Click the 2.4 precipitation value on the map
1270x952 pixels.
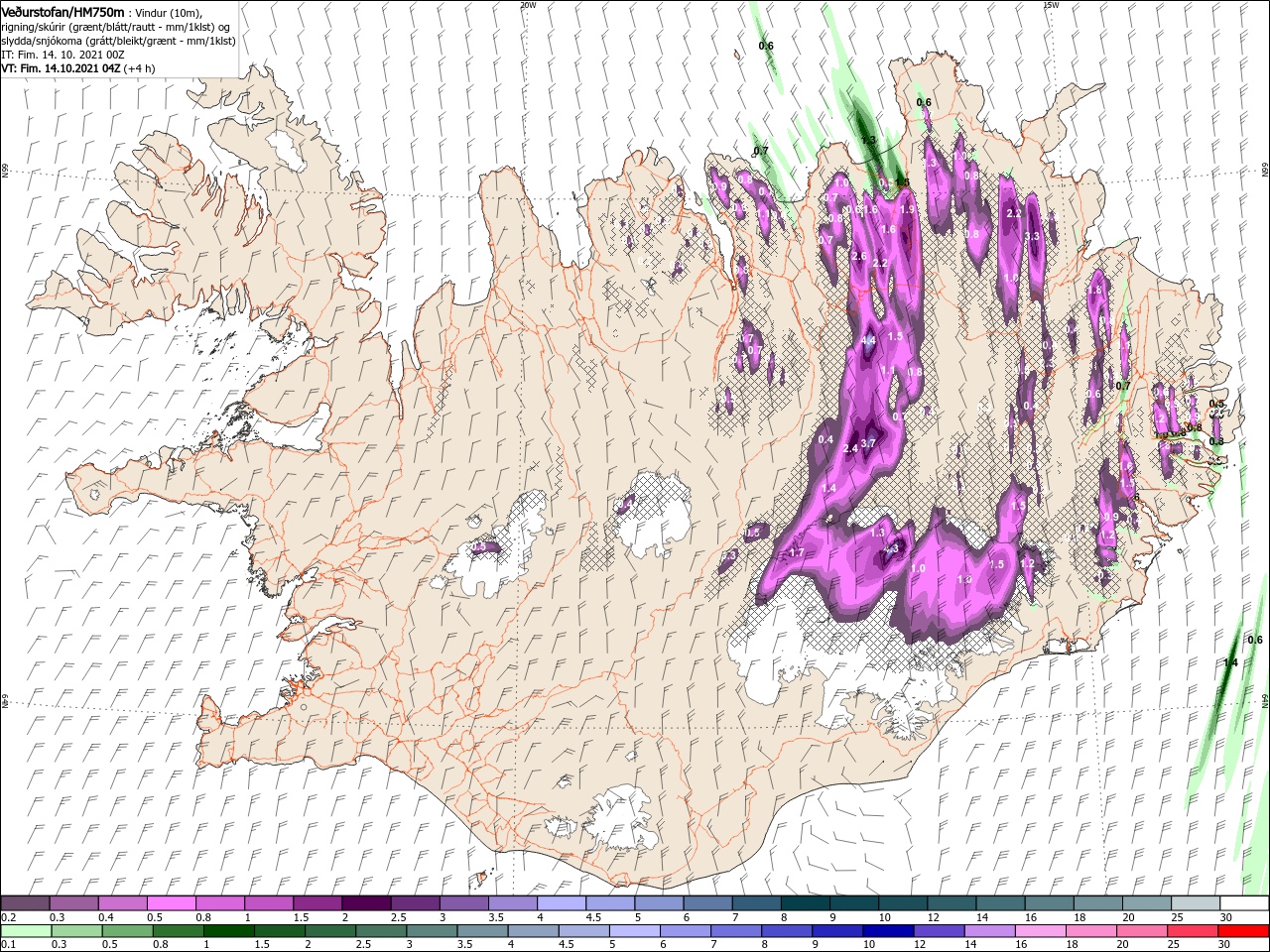click(849, 449)
